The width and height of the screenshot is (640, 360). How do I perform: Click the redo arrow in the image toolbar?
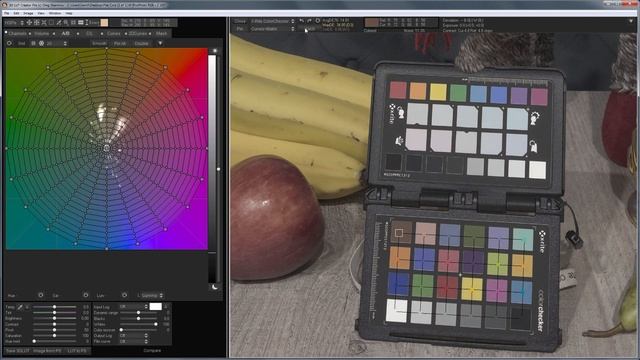(x=309, y=21)
